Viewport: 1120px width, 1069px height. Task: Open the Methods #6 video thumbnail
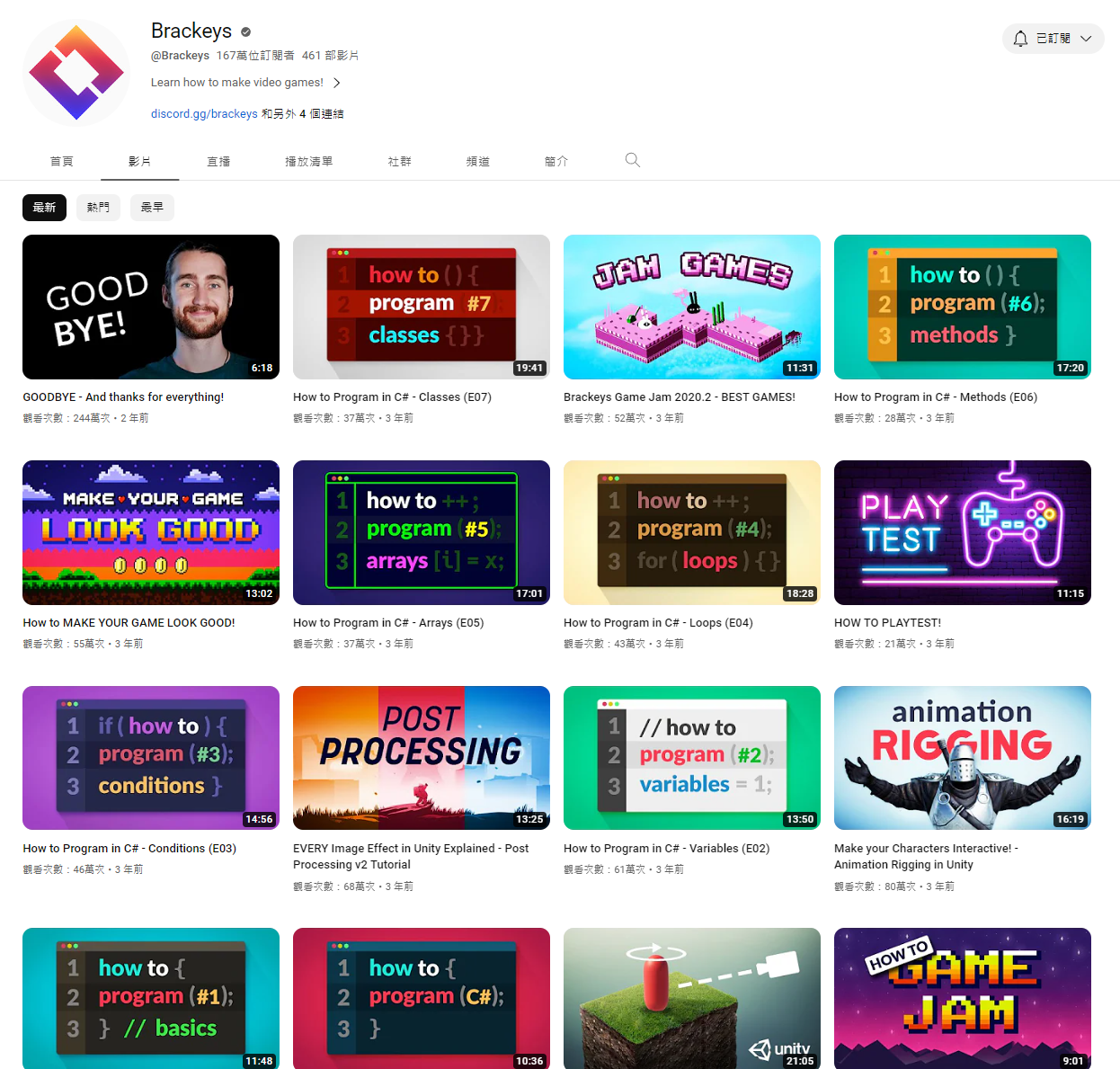(963, 307)
